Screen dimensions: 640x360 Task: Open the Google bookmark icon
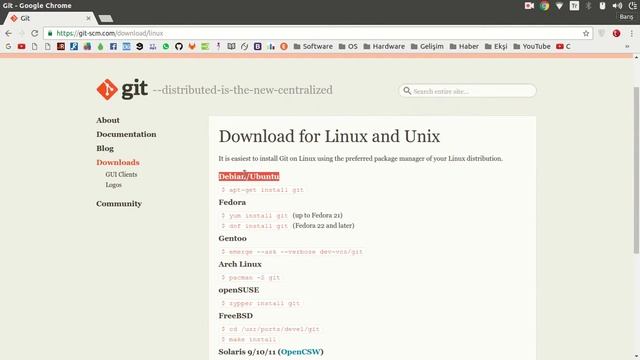pos(8,47)
